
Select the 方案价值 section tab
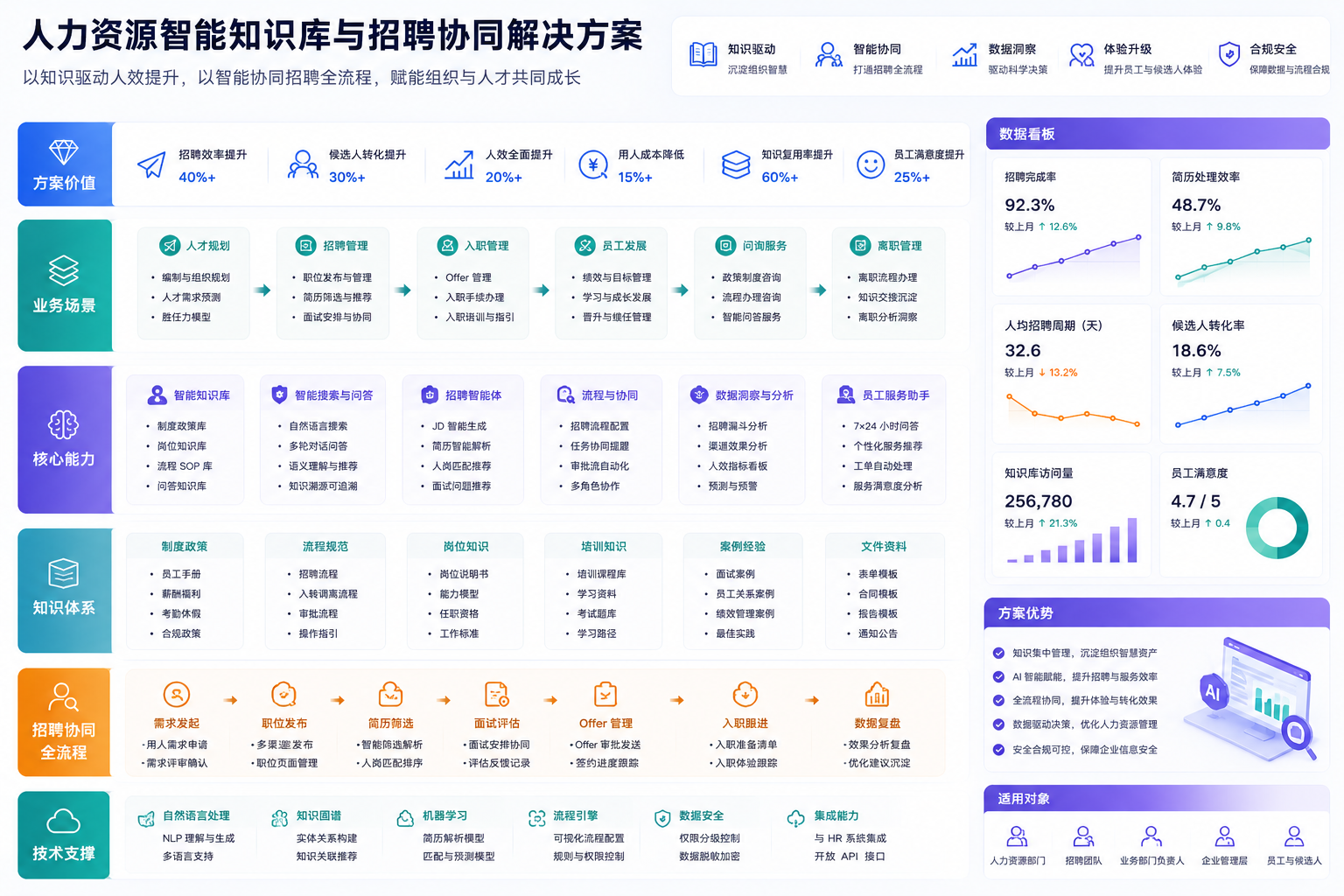(x=65, y=164)
